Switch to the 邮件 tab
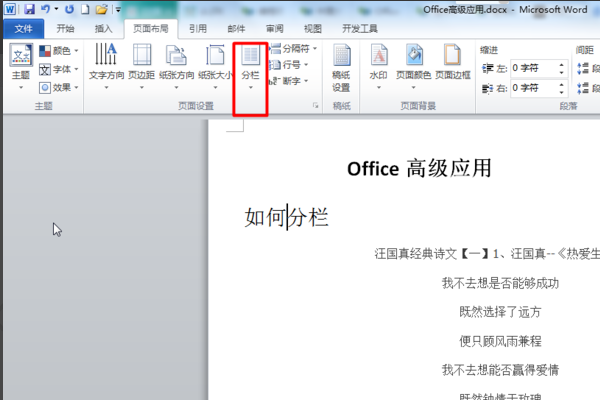 tap(236, 29)
